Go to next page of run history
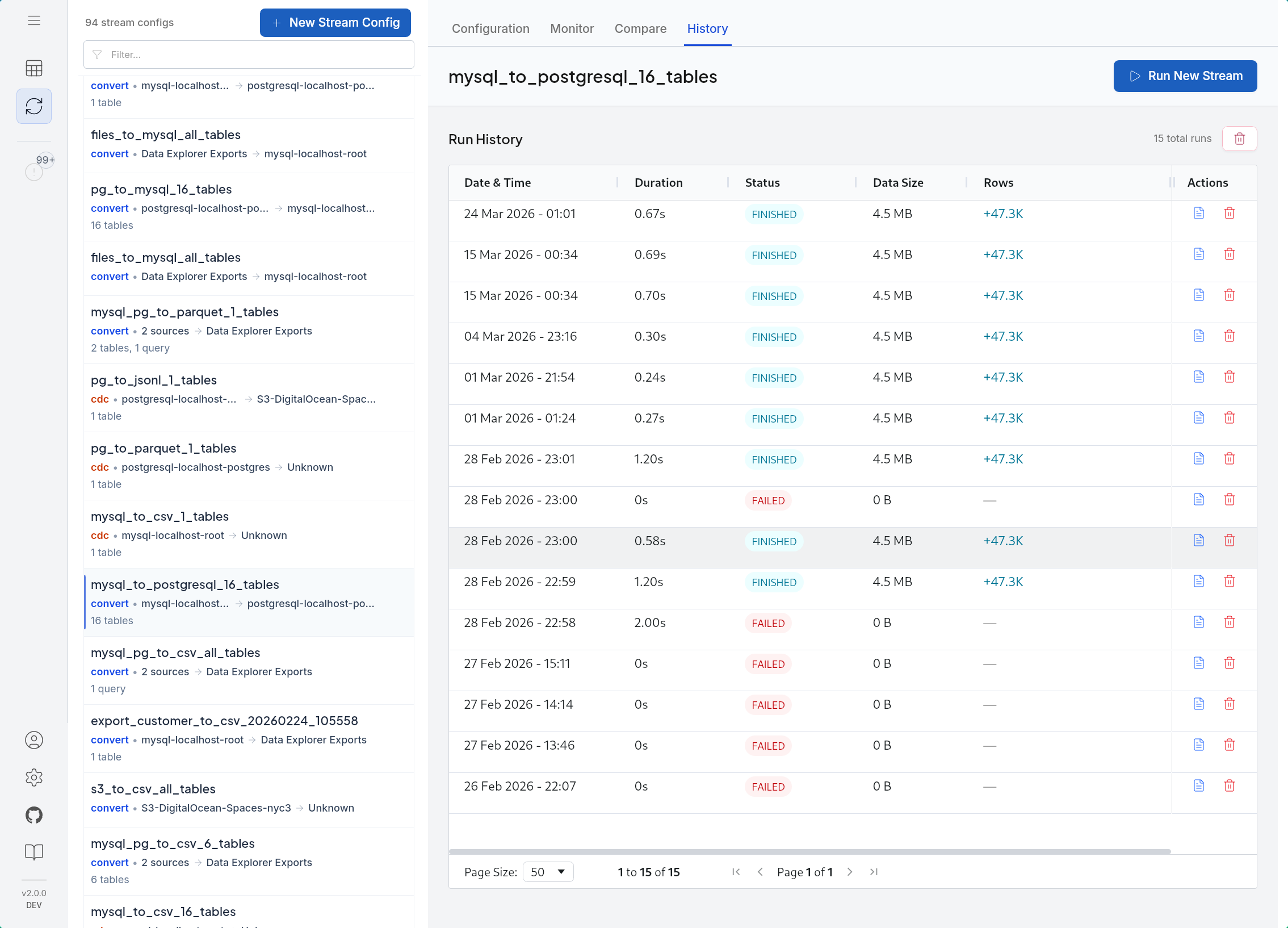 (x=850, y=872)
